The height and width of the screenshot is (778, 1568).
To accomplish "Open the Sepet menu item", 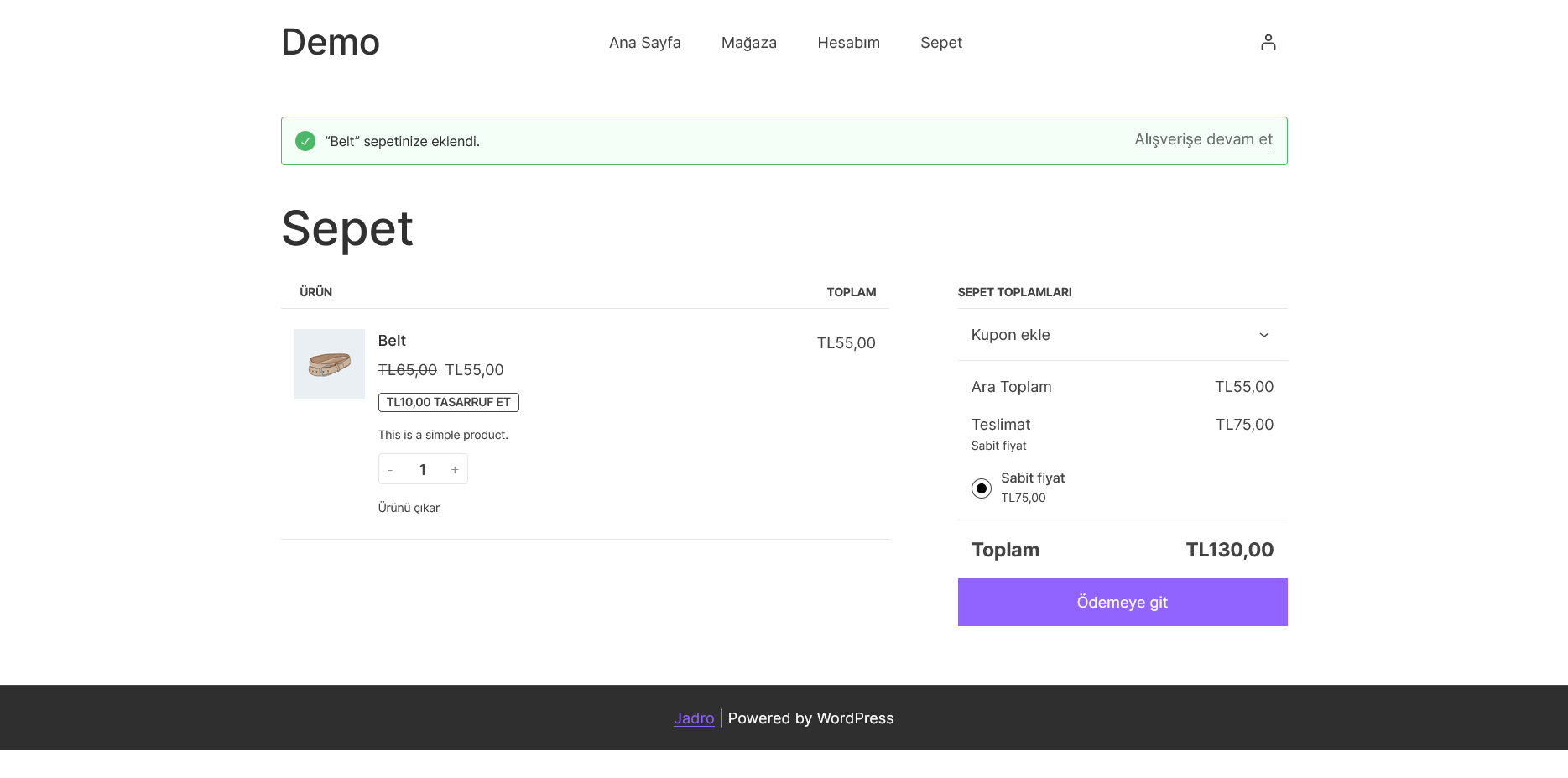I will click(941, 43).
